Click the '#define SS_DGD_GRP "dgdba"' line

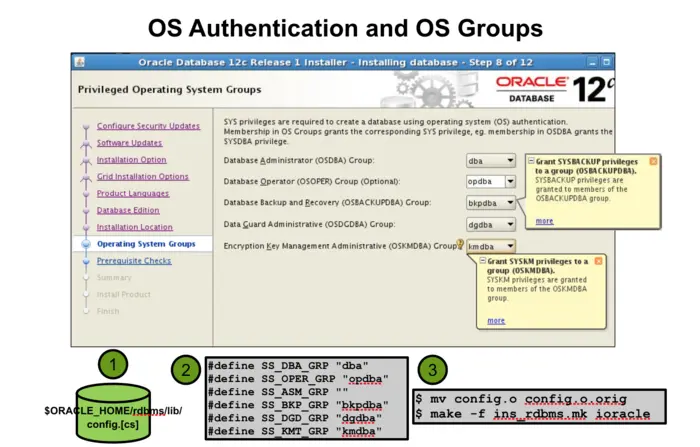pos(295,418)
